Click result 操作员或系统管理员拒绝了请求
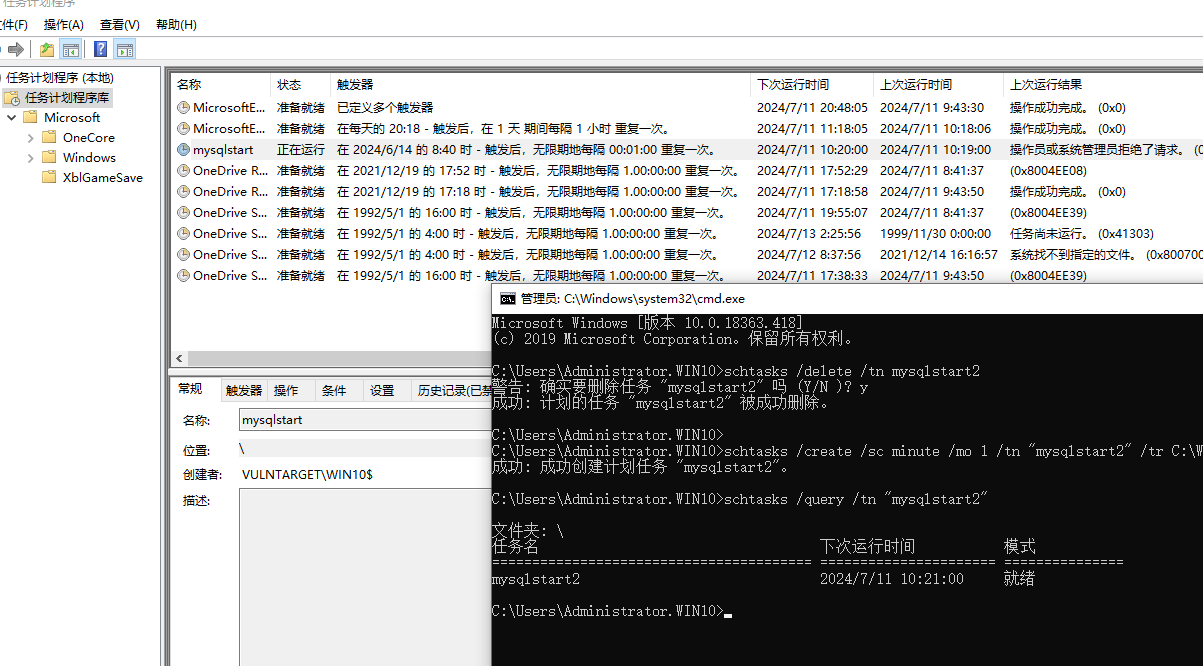Screen dimensions: 1203x666 [1099, 149]
